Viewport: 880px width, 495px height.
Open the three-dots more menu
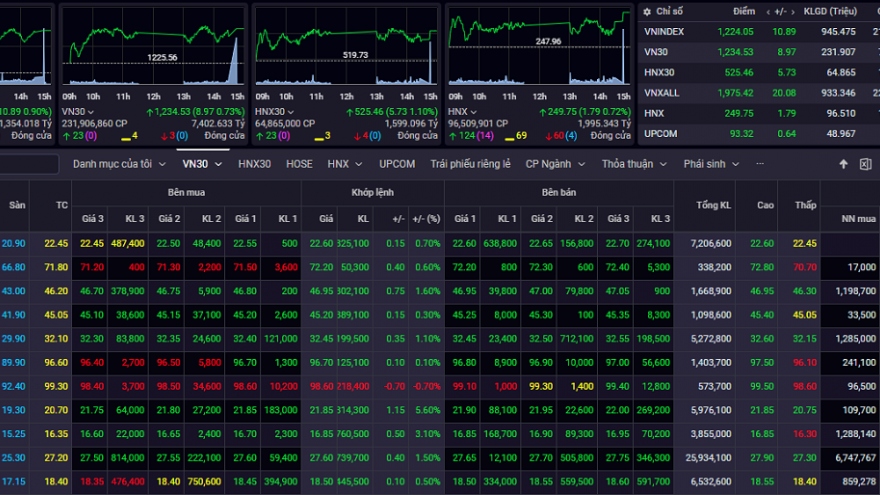pyautogui.click(x=761, y=164)
